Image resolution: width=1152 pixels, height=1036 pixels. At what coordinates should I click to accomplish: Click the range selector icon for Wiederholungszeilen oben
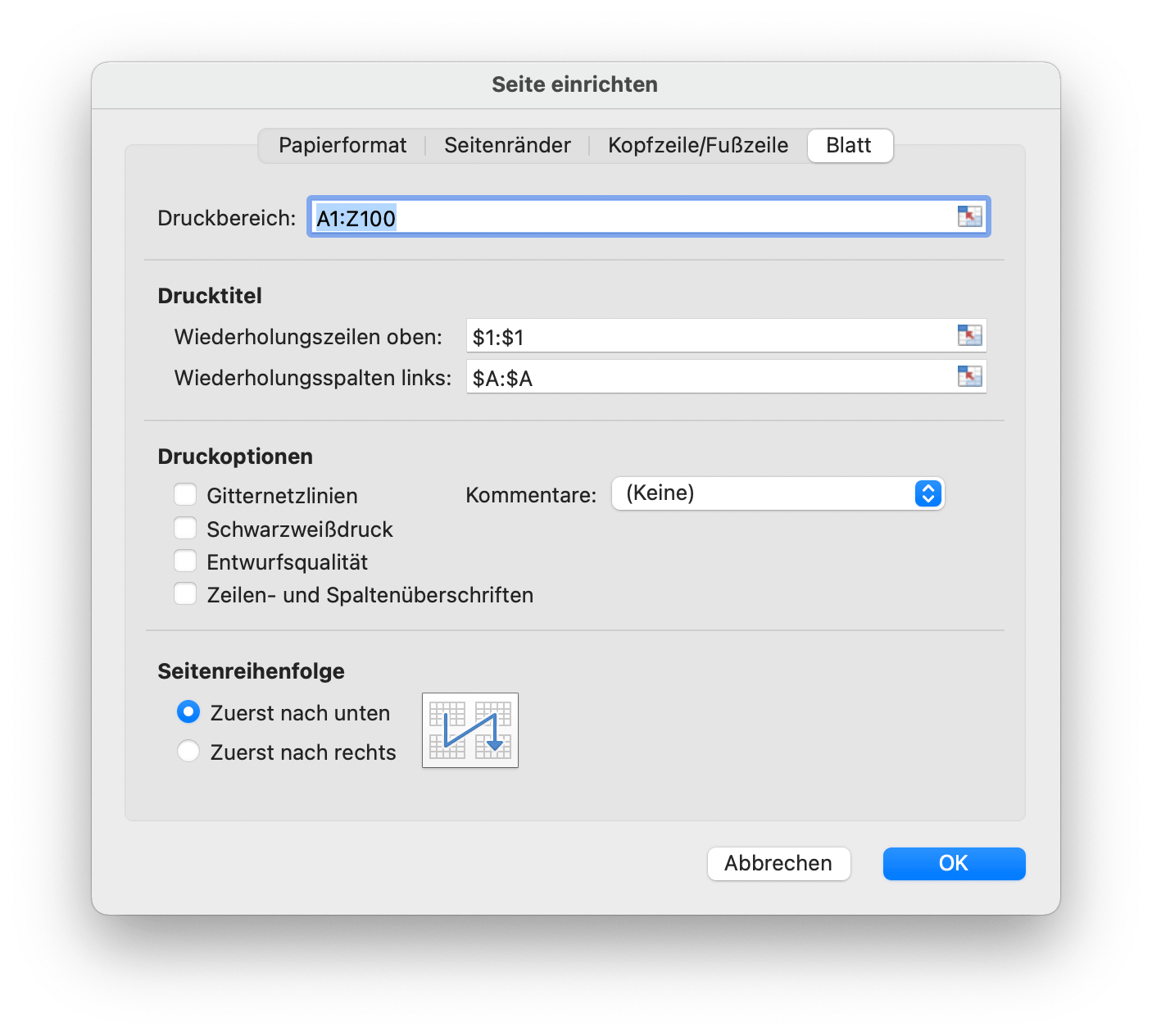point(970,335)
